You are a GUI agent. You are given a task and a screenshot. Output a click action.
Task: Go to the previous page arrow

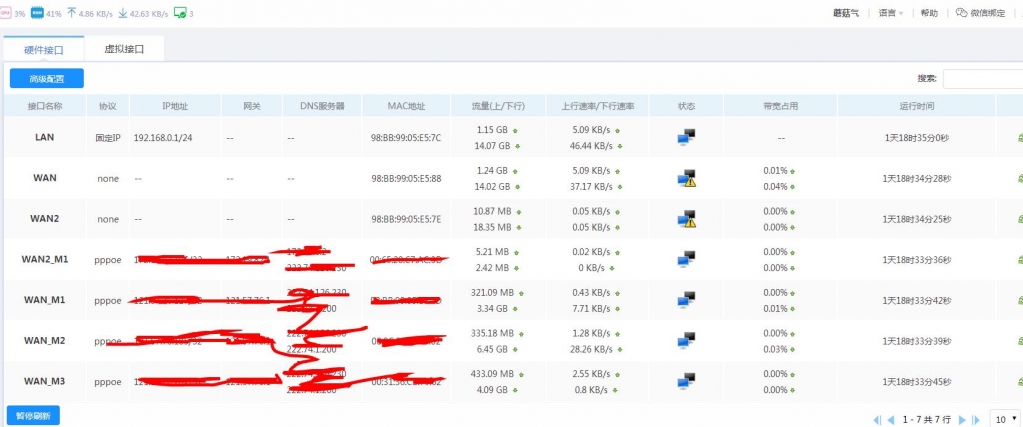891,419
